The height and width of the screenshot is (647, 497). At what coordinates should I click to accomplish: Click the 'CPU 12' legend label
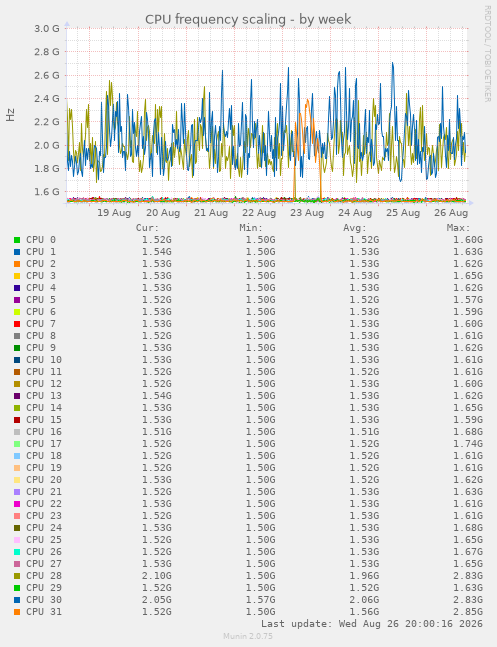coord(44,384)
